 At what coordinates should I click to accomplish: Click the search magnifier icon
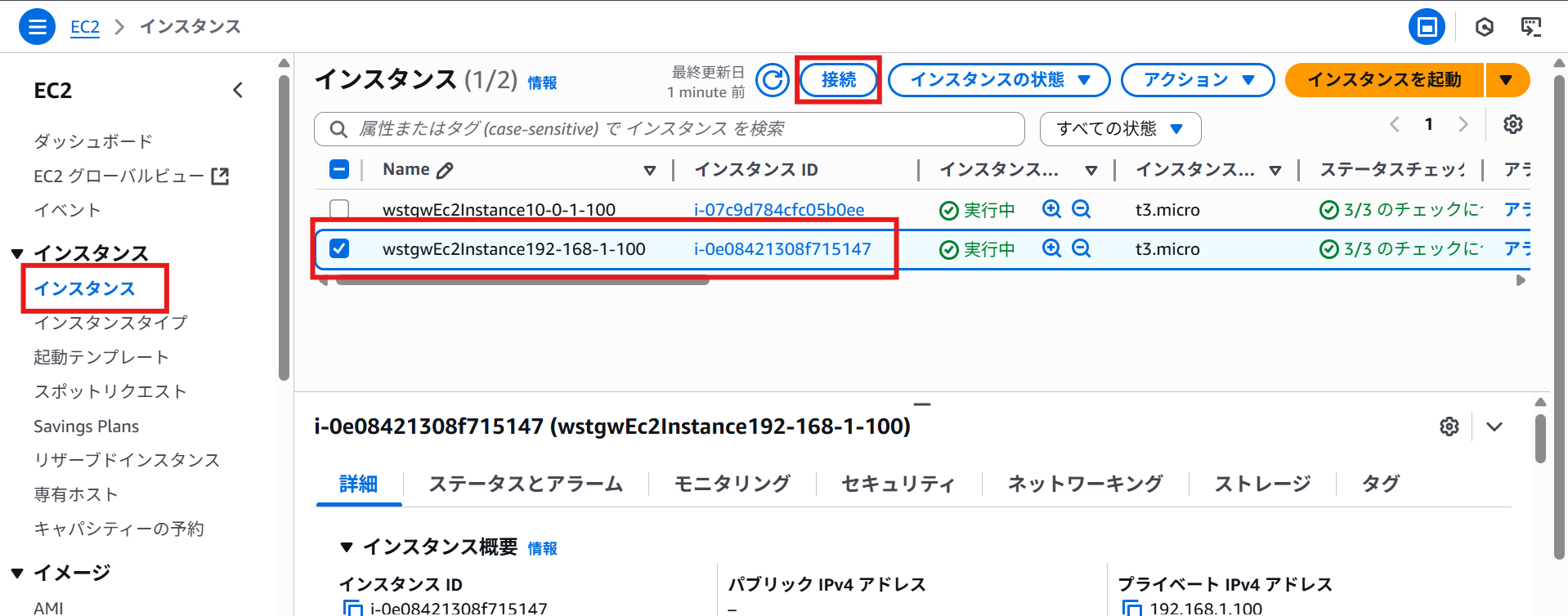(x=338, y=129)
